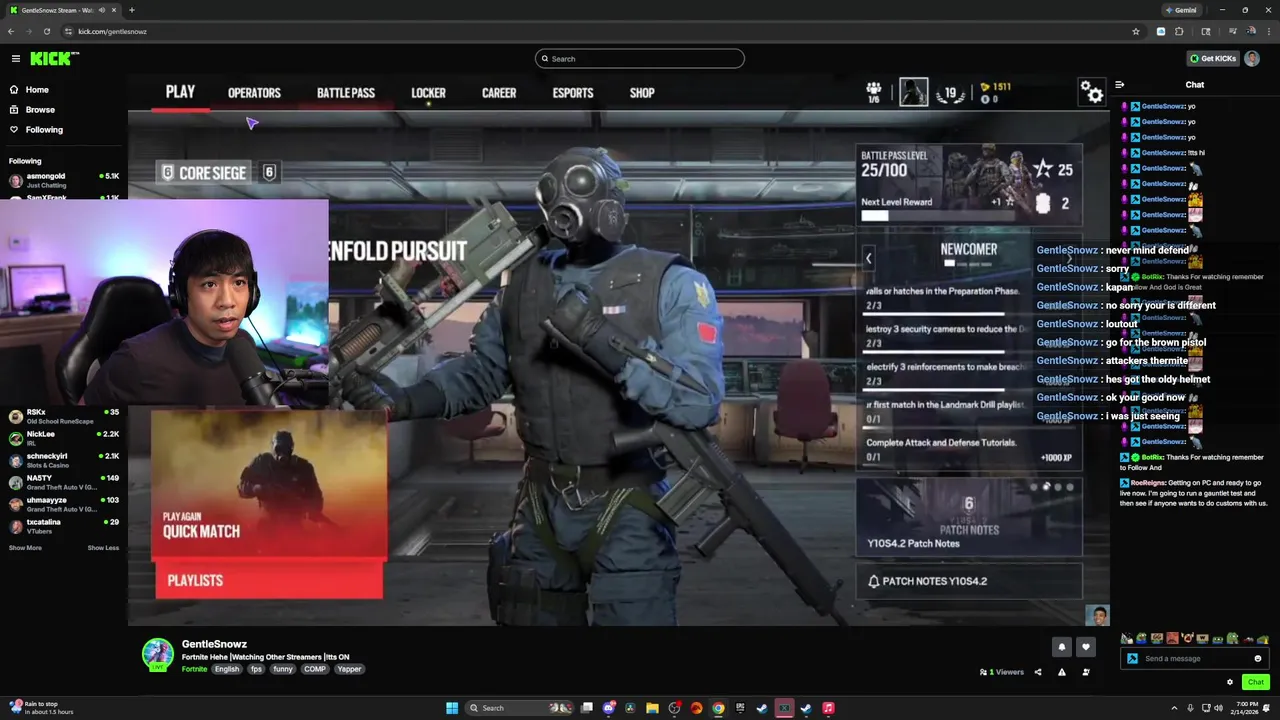Open Browse in the sidebar
The width and height of the screenshot is (1280, 720).
(x=40, y=110)
